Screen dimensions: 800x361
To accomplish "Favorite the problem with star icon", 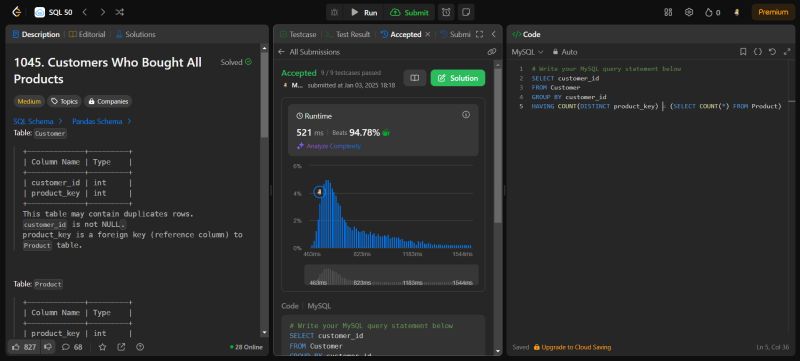I will pos(103,347).
